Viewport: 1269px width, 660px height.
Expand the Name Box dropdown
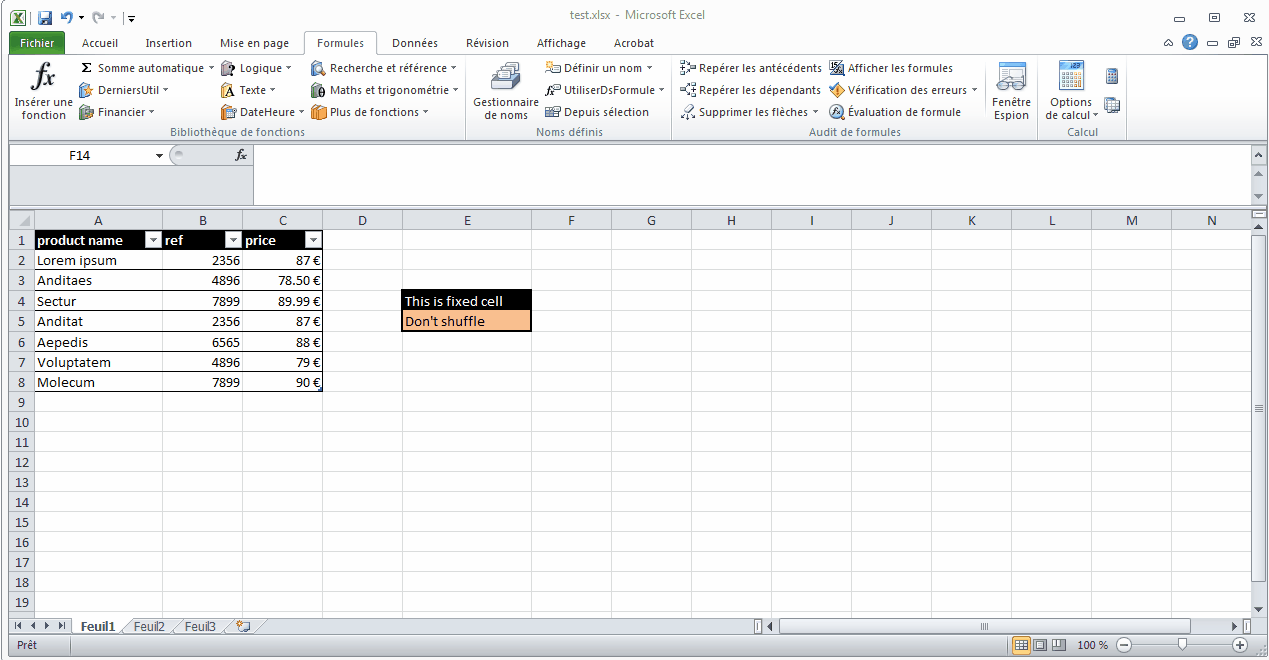coord(159,156)
